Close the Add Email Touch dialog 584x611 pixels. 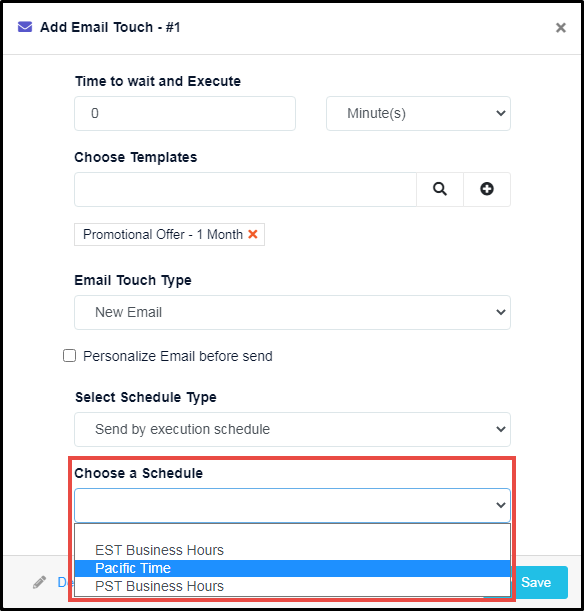(561, 28)
